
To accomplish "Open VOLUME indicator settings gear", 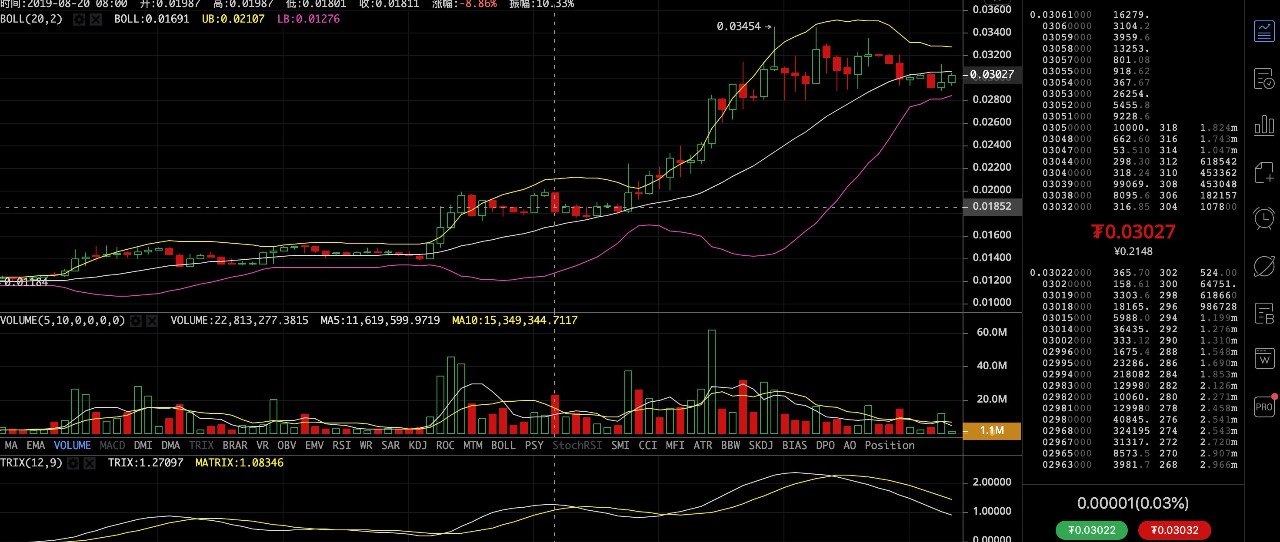I will click(x=137, y=321).
